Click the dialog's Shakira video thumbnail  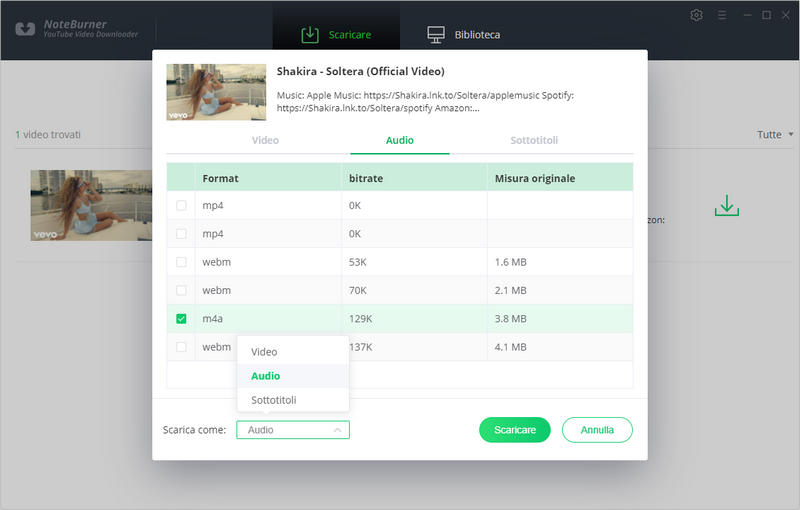pyautogui.click(x=216, y=92)
